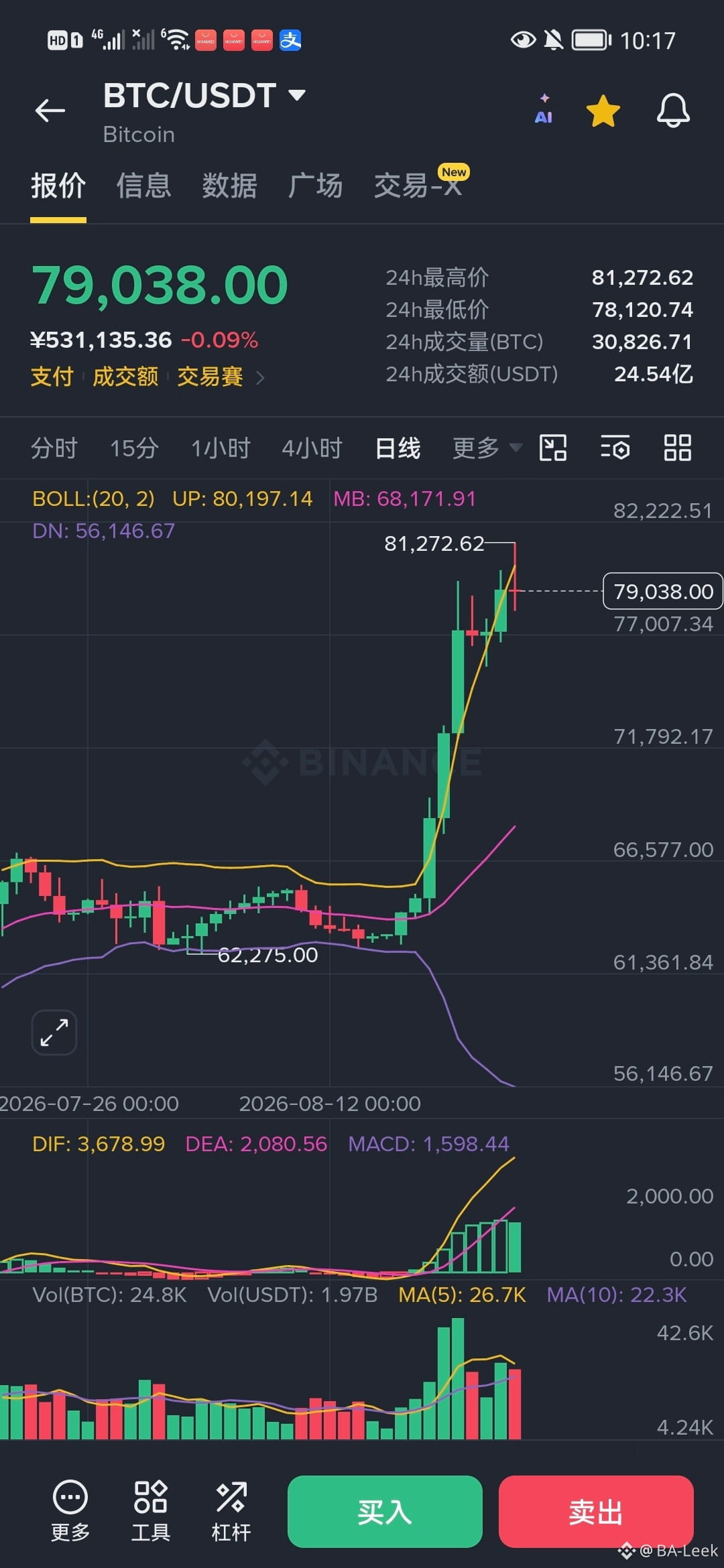Tap current price label 79,038.00 on axis
724x1568 pixels.
click(x=663, y=591)
